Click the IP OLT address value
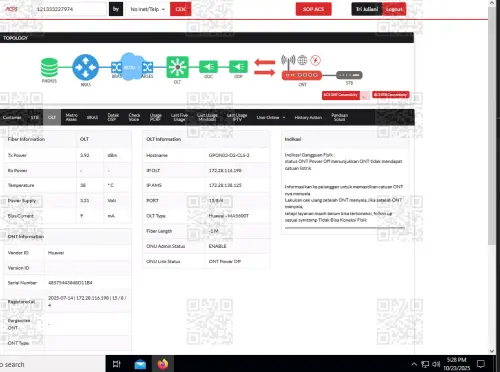The height and width of the screenshot is (372, 500). point(225,170)
